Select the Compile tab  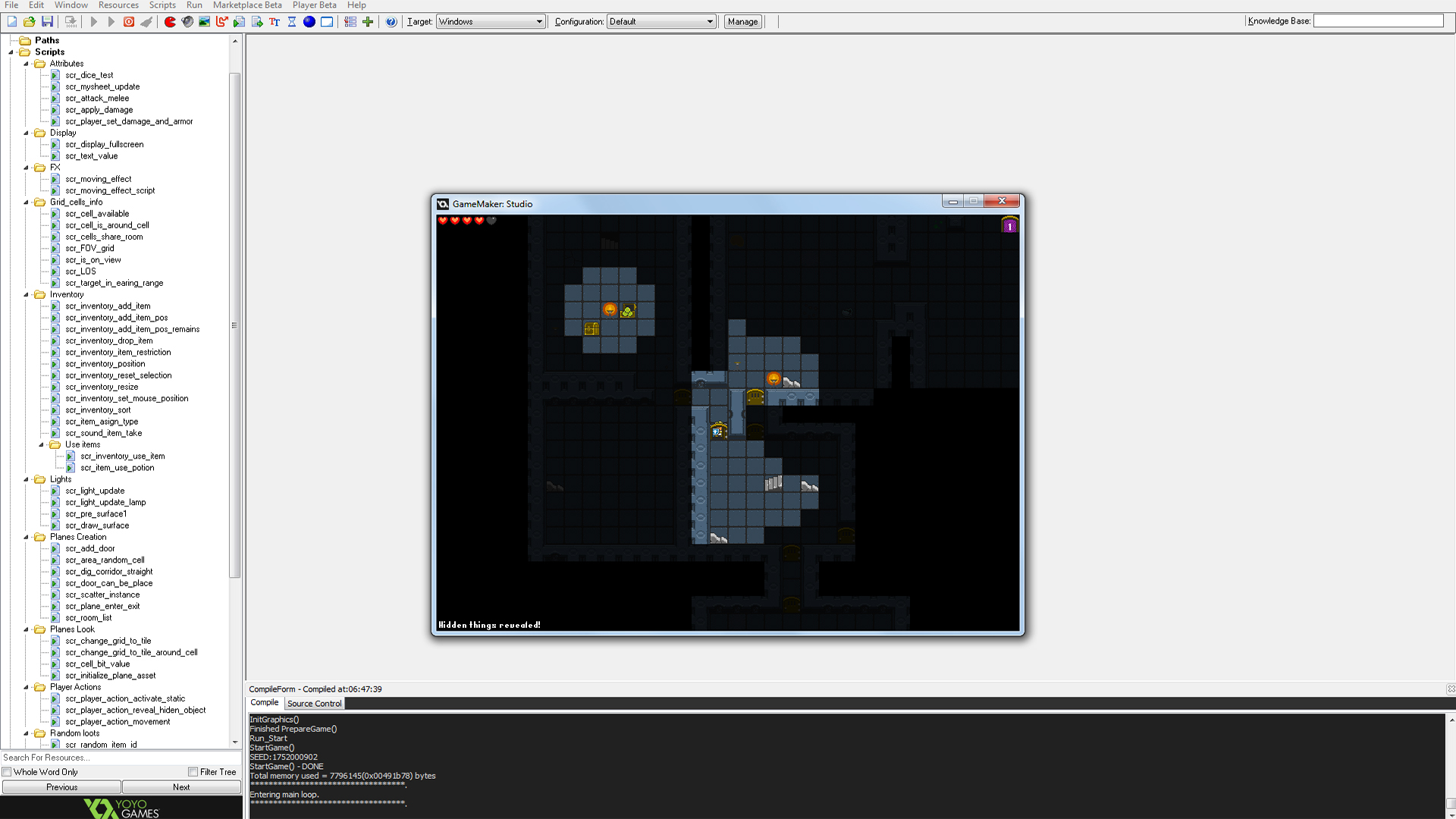tap(265, 703)
